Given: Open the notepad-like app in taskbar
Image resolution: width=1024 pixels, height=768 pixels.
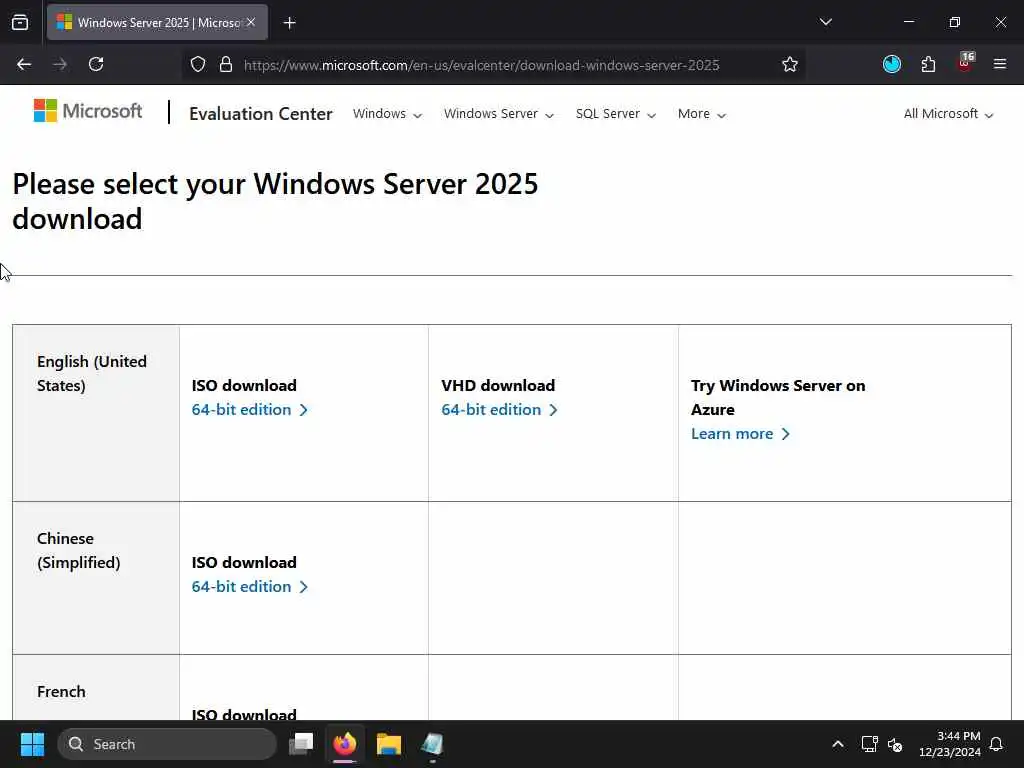Looking at the screenshot, I should (432, 744).
